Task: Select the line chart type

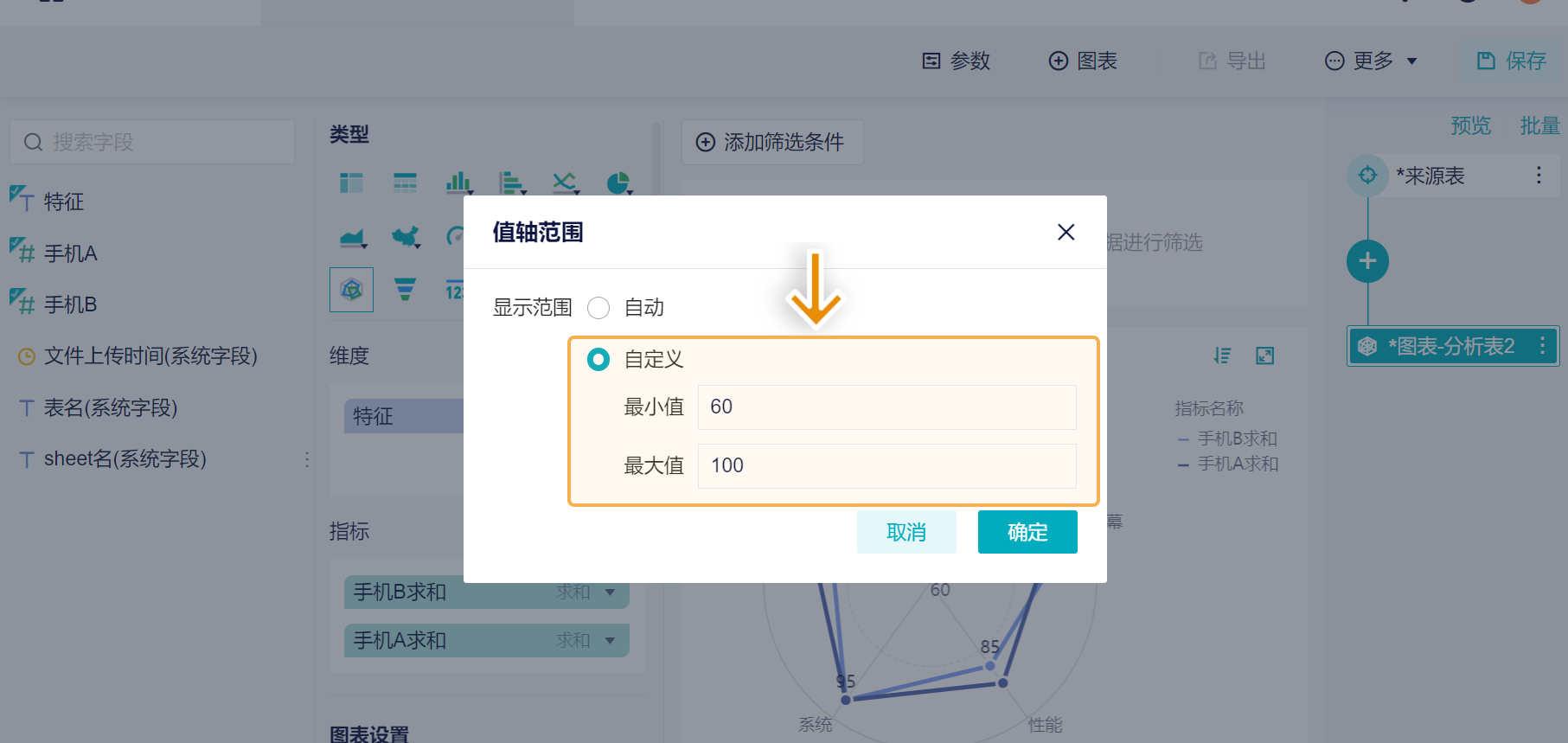Action: 566,183
